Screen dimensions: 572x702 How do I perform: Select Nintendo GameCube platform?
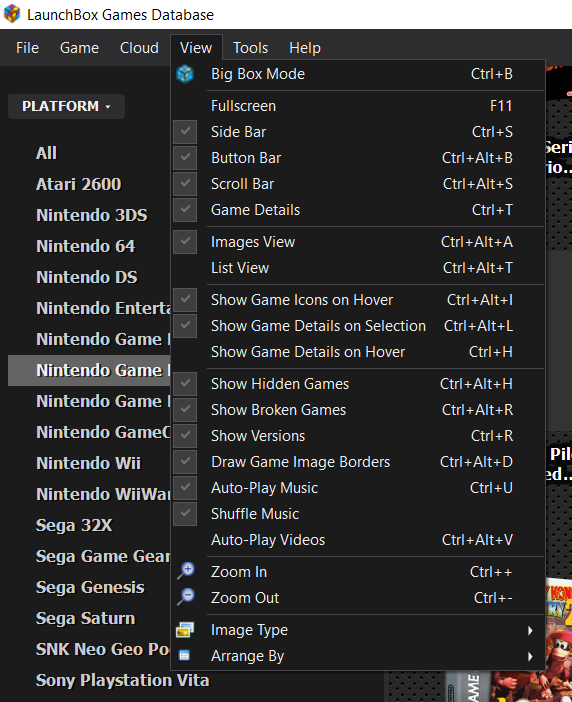103,432
